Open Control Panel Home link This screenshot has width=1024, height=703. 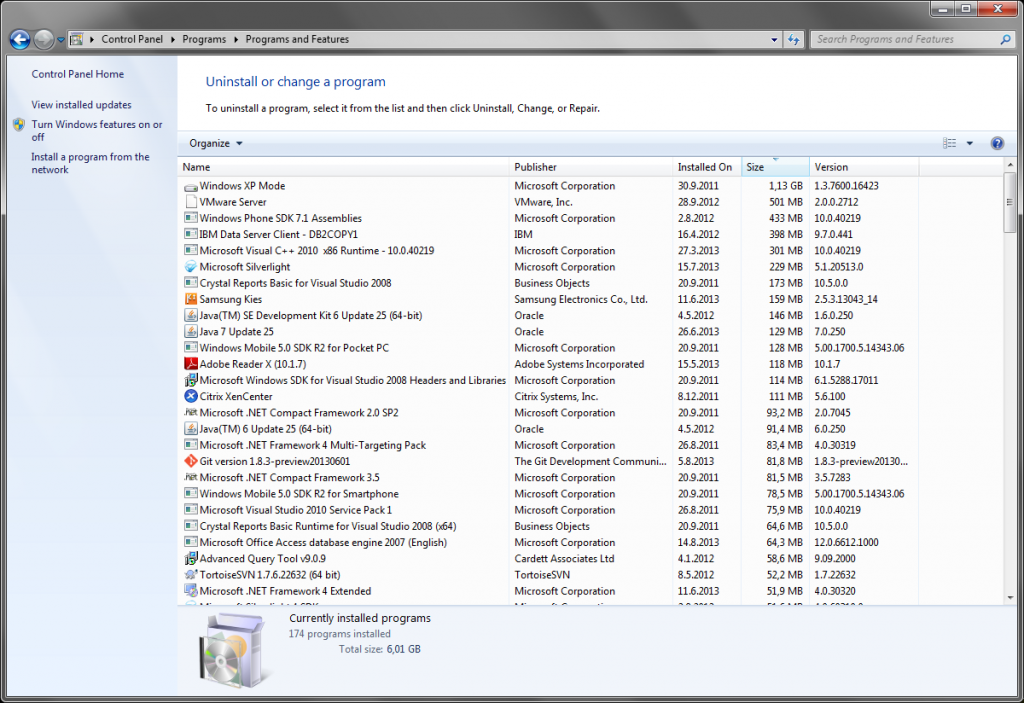coord(77,74)
